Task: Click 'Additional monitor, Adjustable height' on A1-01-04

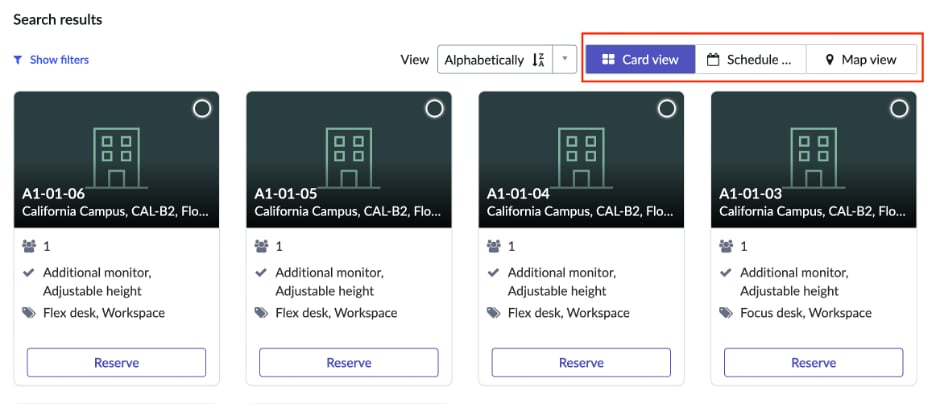Action: coord(562,282)
